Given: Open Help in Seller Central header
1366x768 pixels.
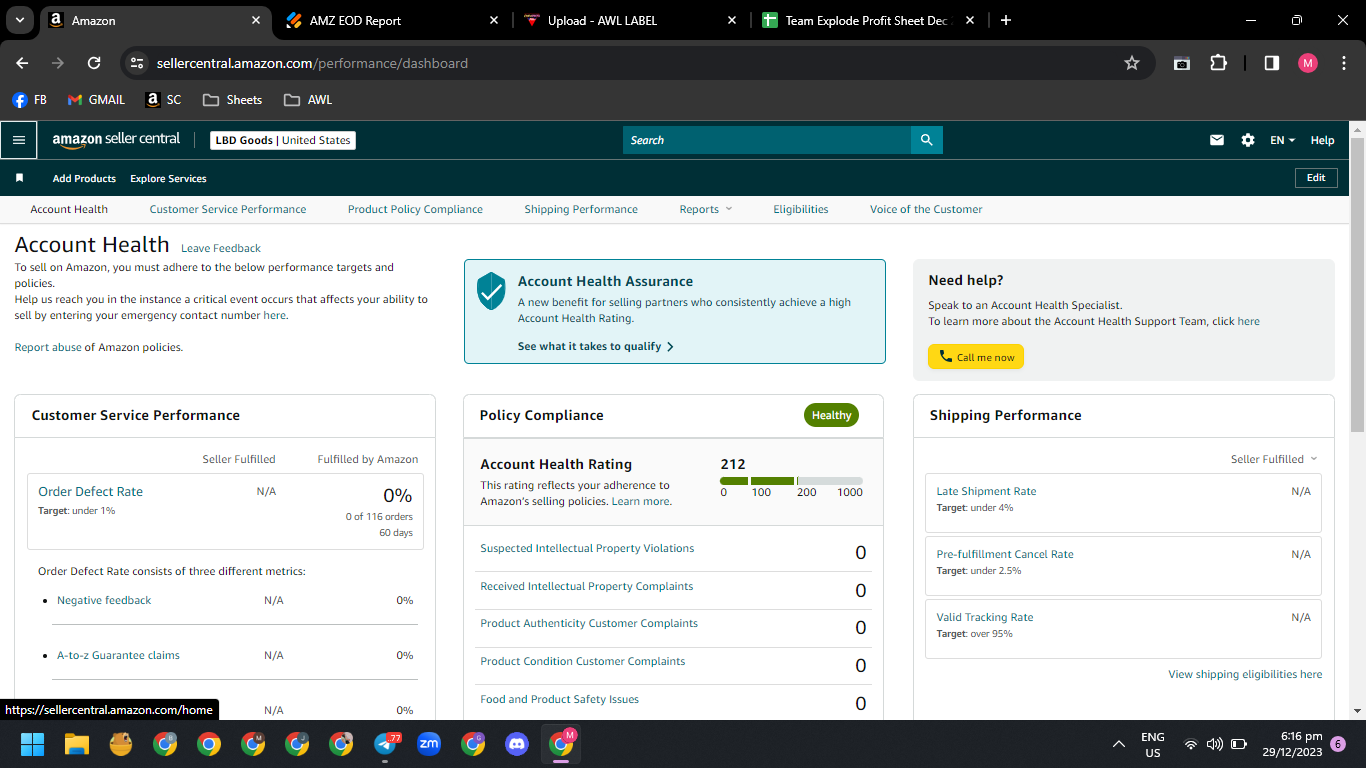Looking at the screenshot, I should pos(1322,140).
